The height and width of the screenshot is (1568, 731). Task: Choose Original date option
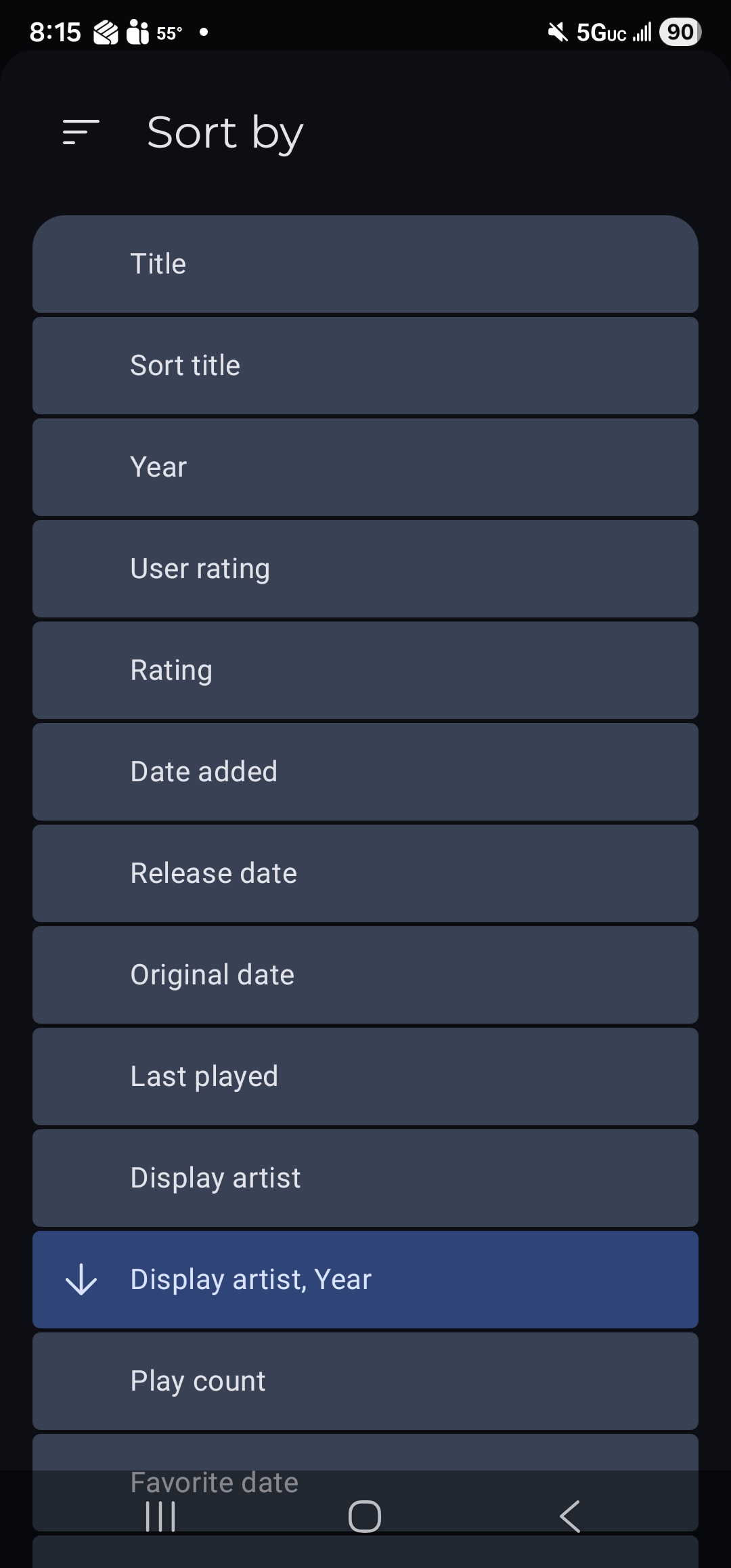pyautogui.click(x=365, y=975)
